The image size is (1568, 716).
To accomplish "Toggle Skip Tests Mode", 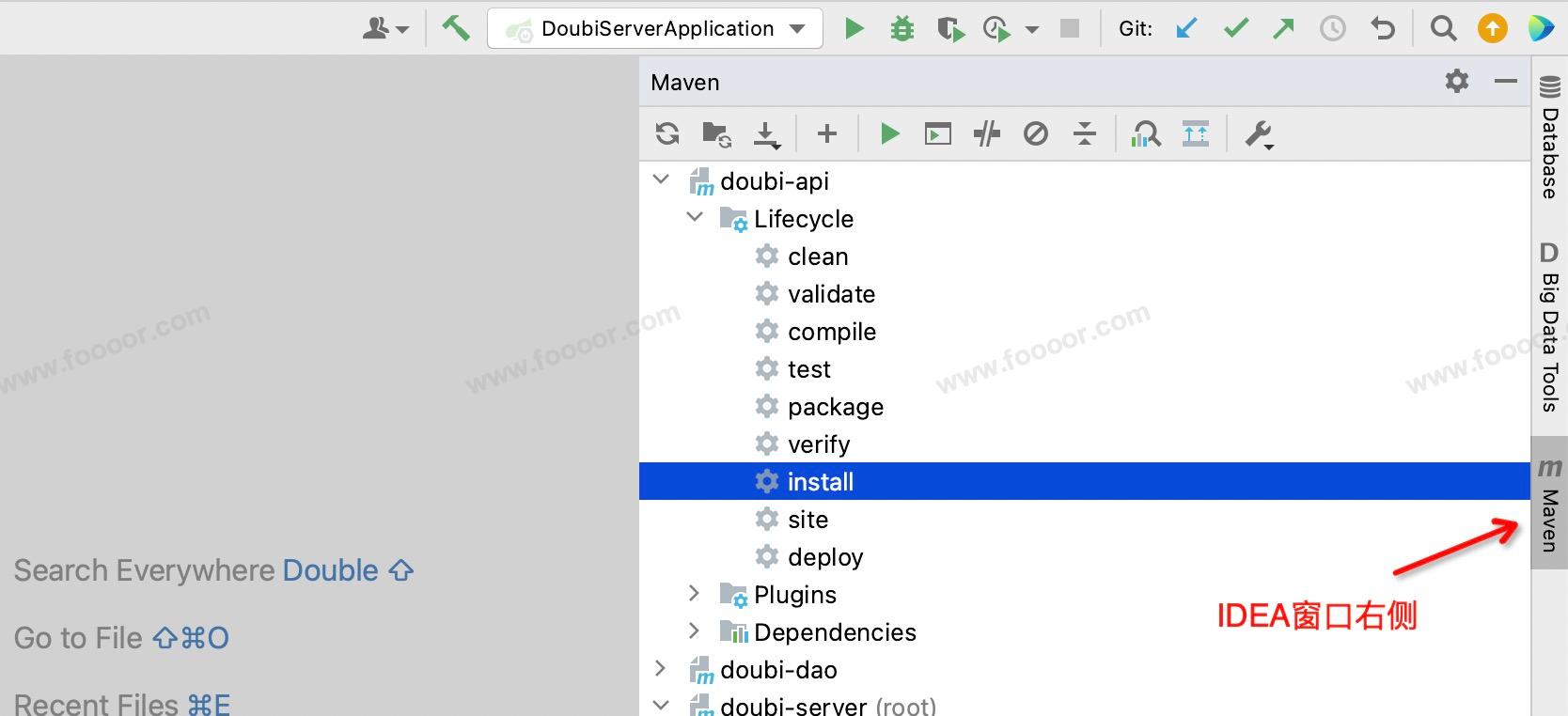I will 1036,134.
